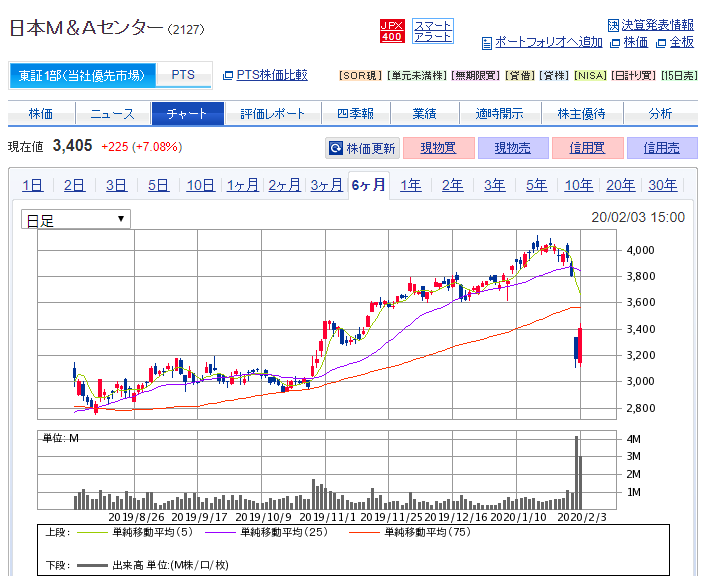Click the 20/02/03 15:00 timestamp
This screenshot has height=576, width=705.
coord(638,218)
